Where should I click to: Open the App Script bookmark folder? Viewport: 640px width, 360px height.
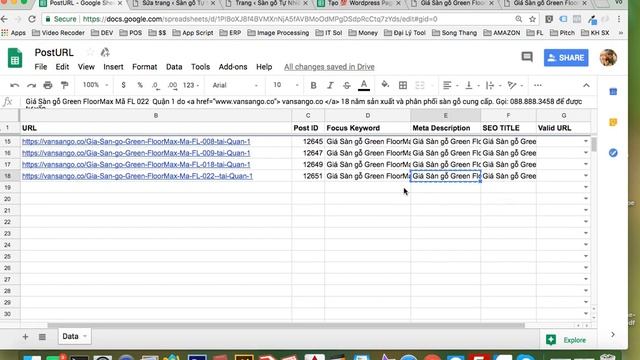click(x=193, y=33)
